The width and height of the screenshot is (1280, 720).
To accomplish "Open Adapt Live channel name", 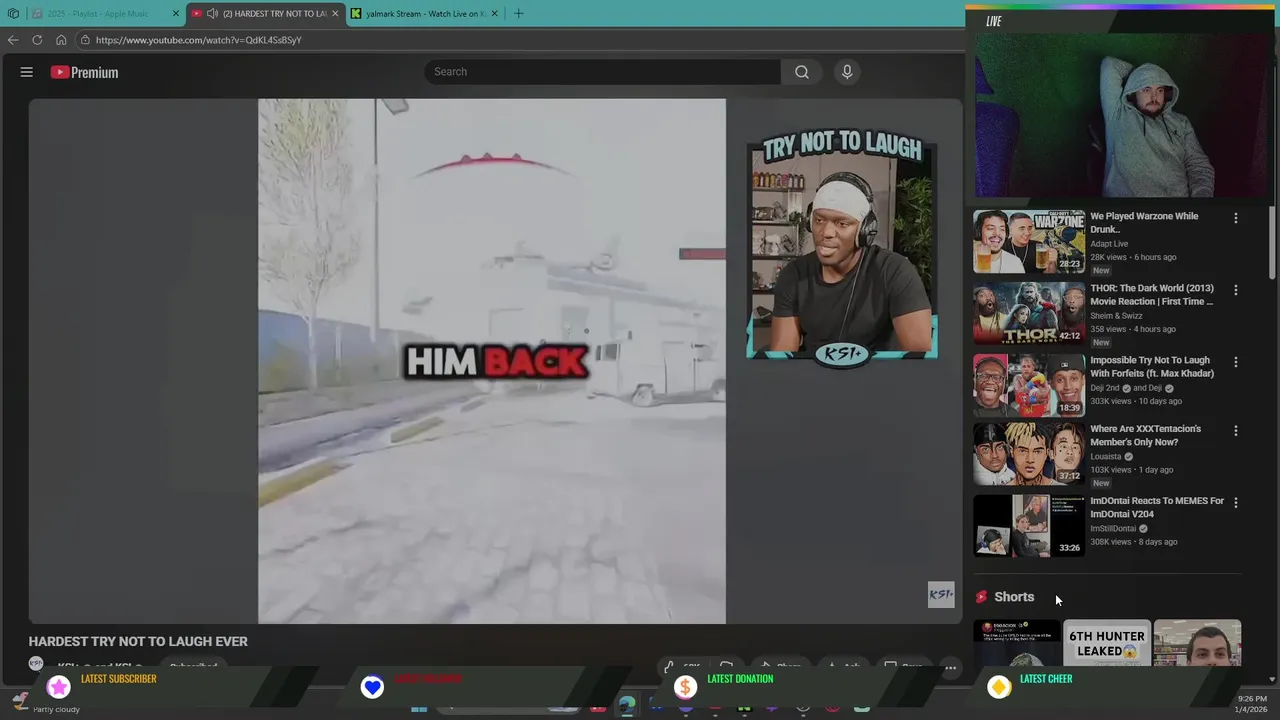I will click(1109, 244).
